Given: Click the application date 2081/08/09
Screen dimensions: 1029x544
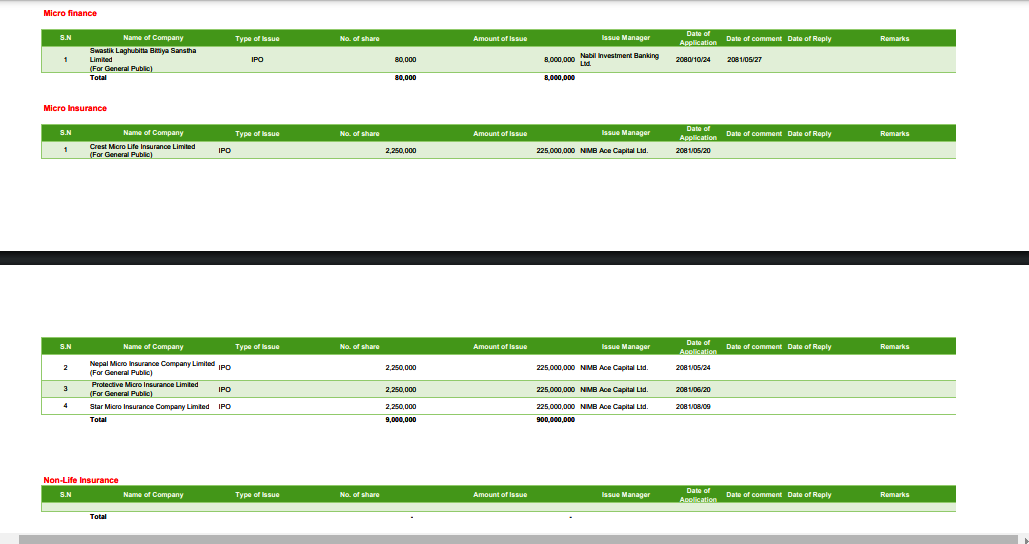Looking at the screenshot, I should coord(693,407).
